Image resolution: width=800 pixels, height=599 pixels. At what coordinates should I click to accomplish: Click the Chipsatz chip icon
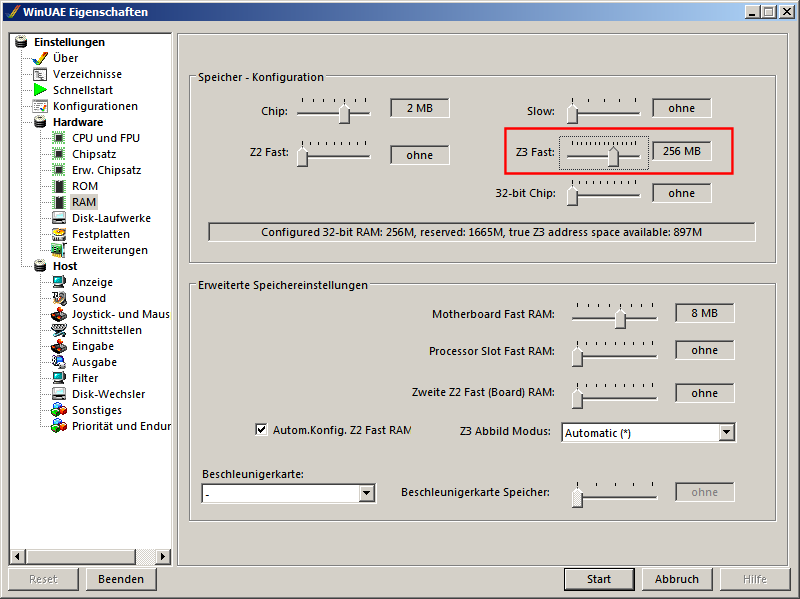pyautogui.click(x=59, y=154)
